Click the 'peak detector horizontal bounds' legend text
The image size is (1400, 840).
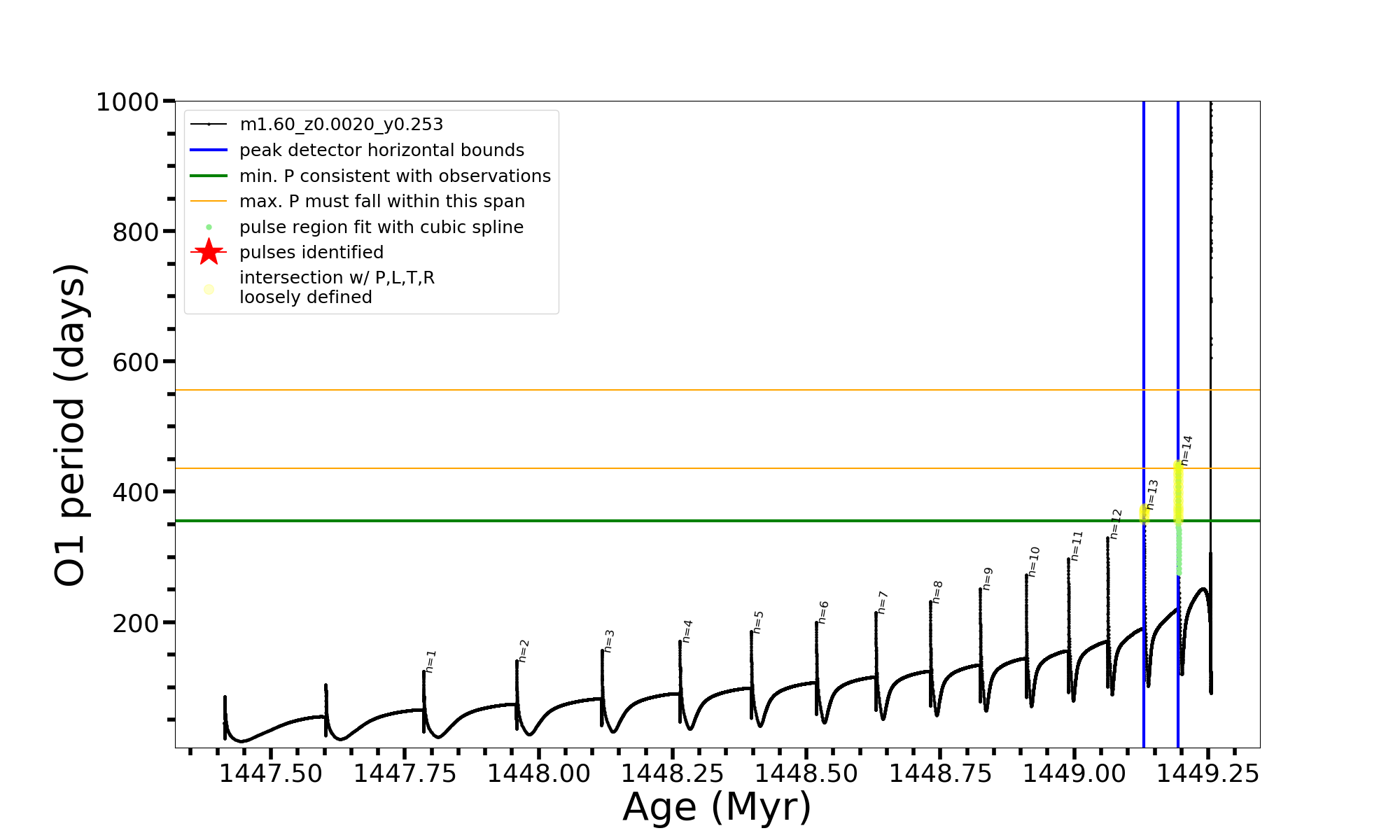(381, 150)
